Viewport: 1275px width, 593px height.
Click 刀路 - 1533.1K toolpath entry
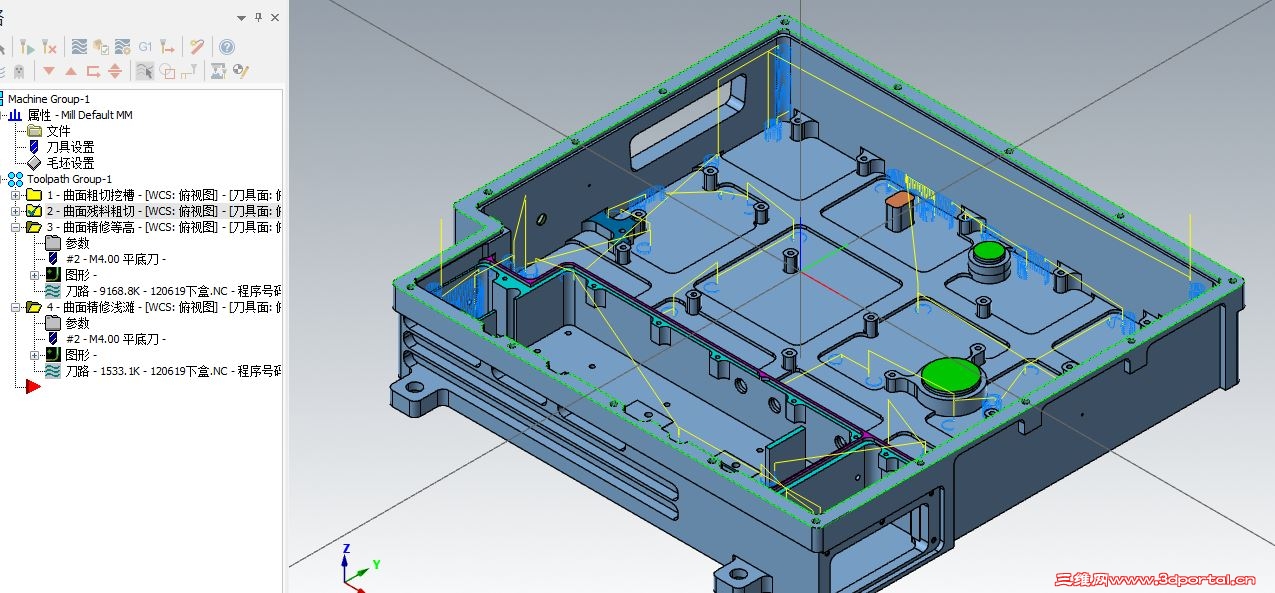pyautogui.click(x=173, y=371)
